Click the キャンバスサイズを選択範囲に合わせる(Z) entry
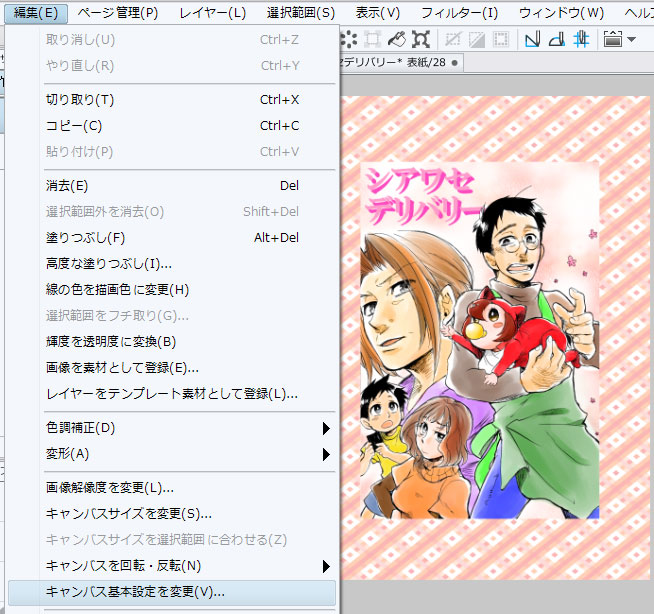Image resolution: width=654 pixels, height=614 pixels. coord(172,540)
